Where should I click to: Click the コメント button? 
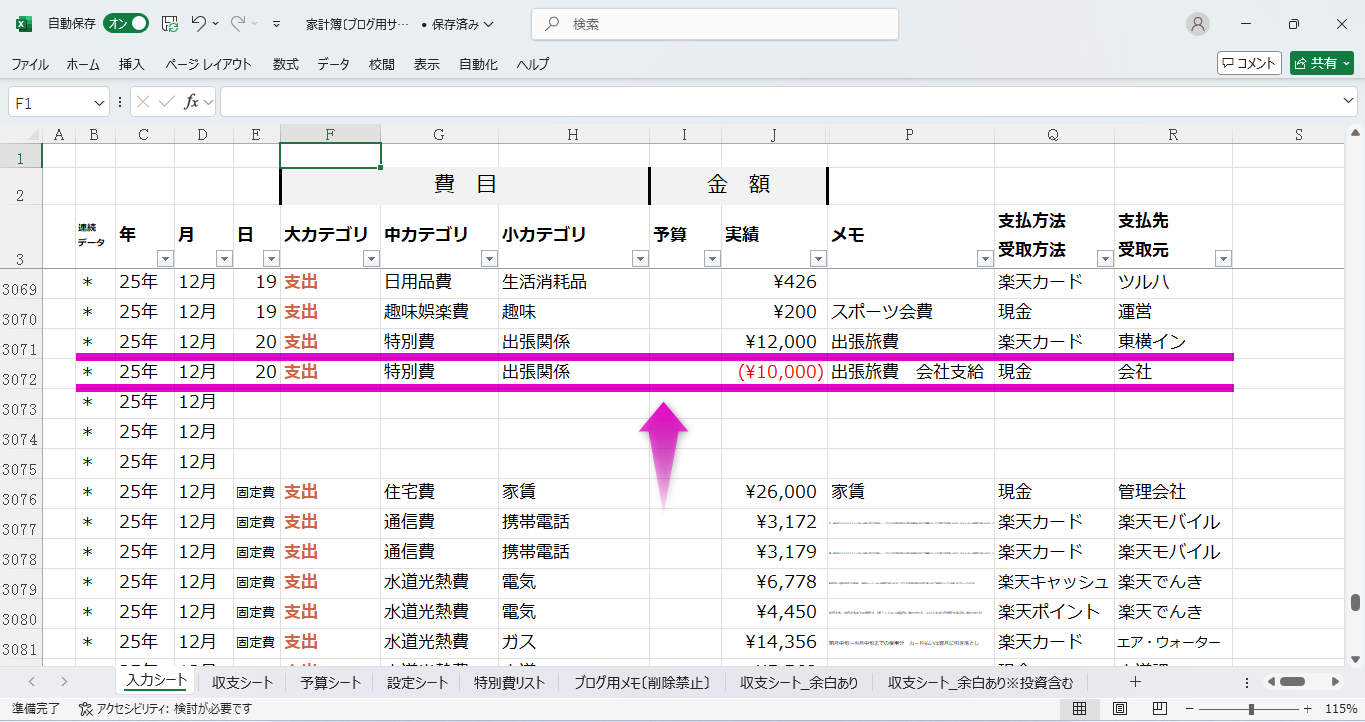1249,63
